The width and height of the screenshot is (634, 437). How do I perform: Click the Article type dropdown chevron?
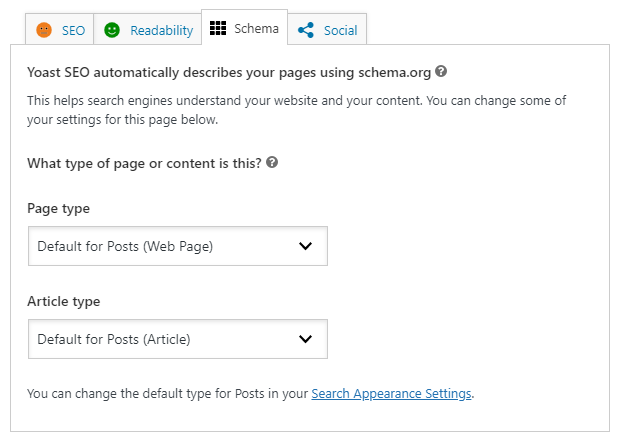point(305,339)
